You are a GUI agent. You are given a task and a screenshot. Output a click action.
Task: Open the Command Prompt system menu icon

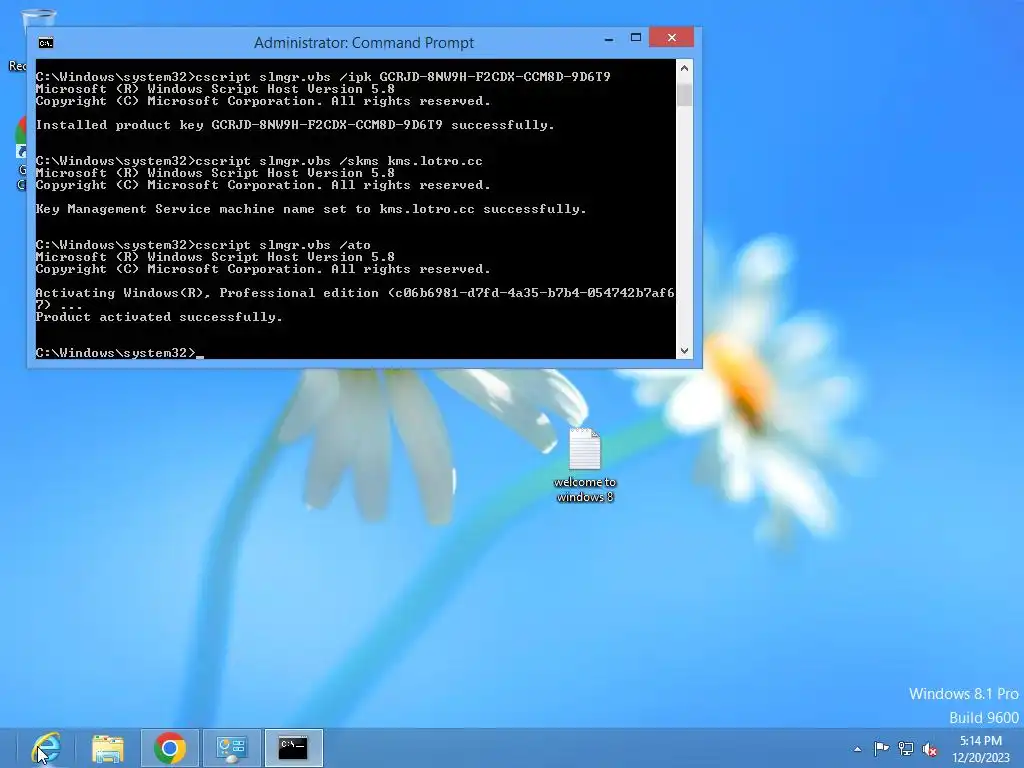click(46, 43)
